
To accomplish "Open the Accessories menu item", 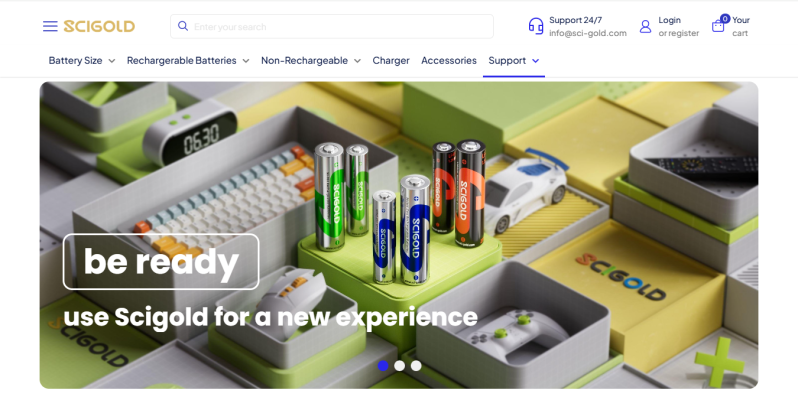I will click(x=449, y=61).
